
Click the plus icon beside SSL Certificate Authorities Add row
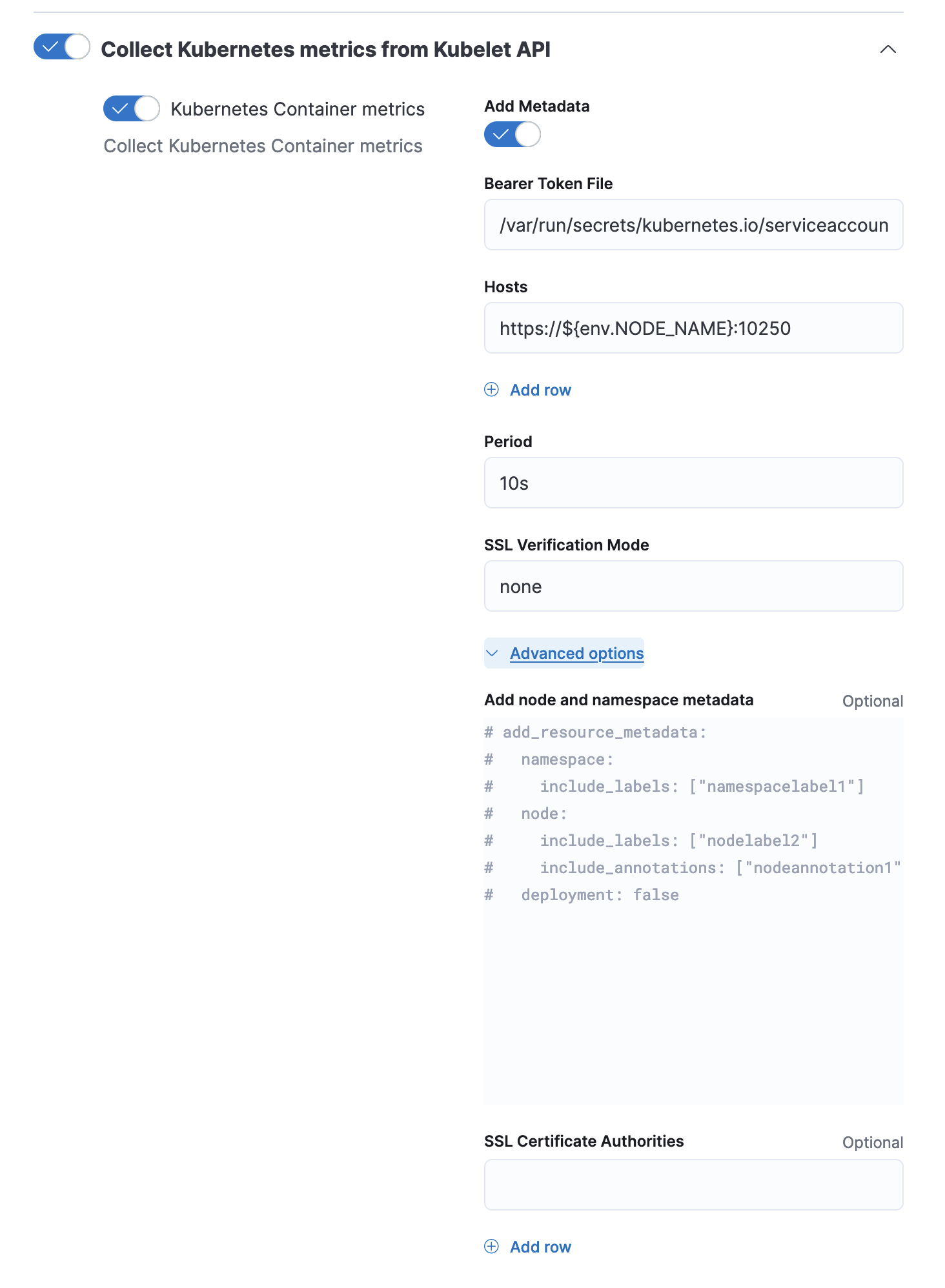(x=492, y=1247)
